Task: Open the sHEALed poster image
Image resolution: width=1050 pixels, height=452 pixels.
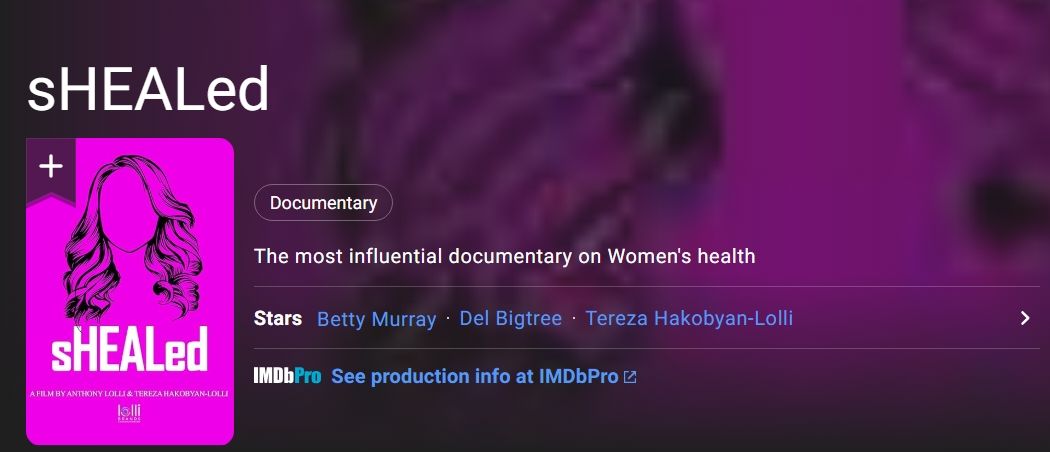Action: [130, 292]
